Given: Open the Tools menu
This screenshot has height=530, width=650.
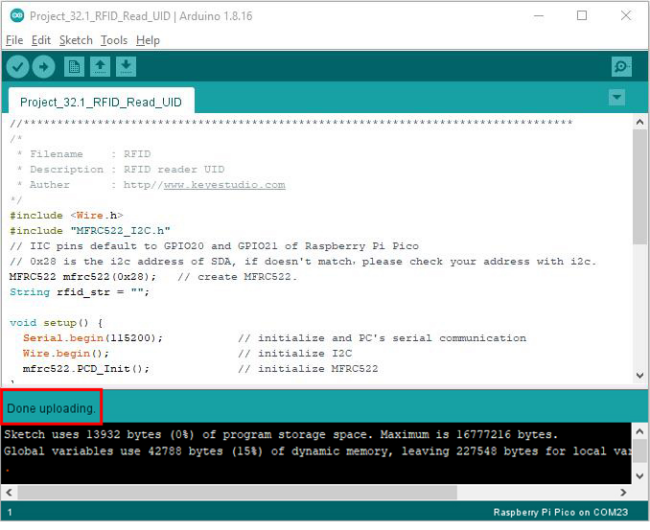Looking at the screenshot, I should 114,40.
